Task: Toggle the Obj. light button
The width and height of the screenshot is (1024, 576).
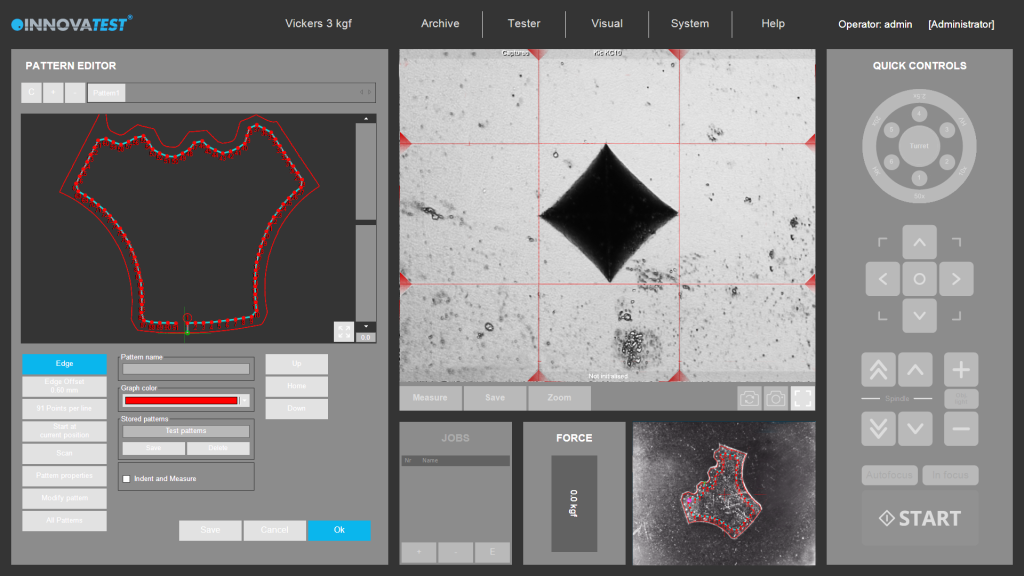Action: 961,398
